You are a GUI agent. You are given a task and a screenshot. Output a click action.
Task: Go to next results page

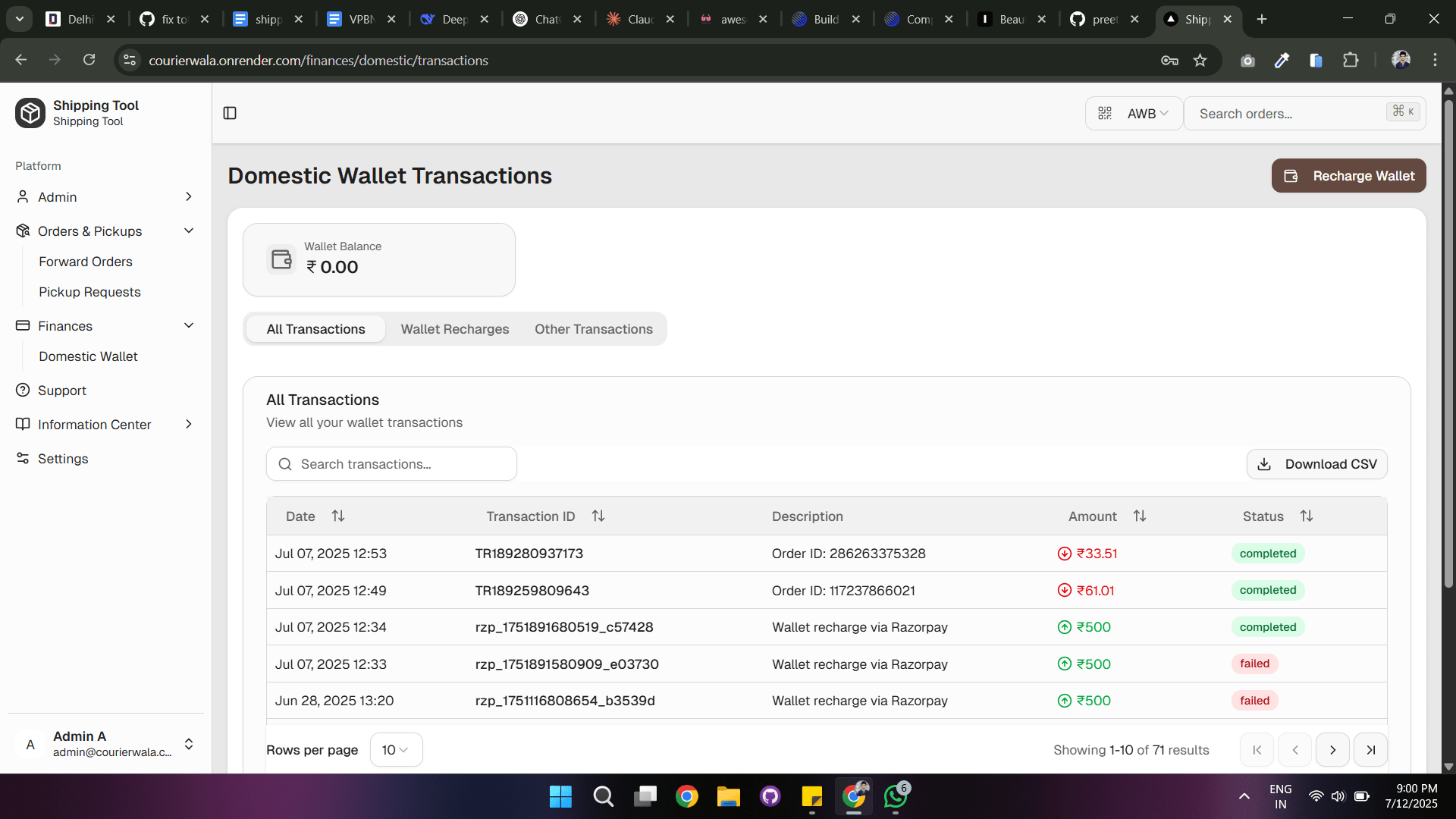pos(1332,750)
